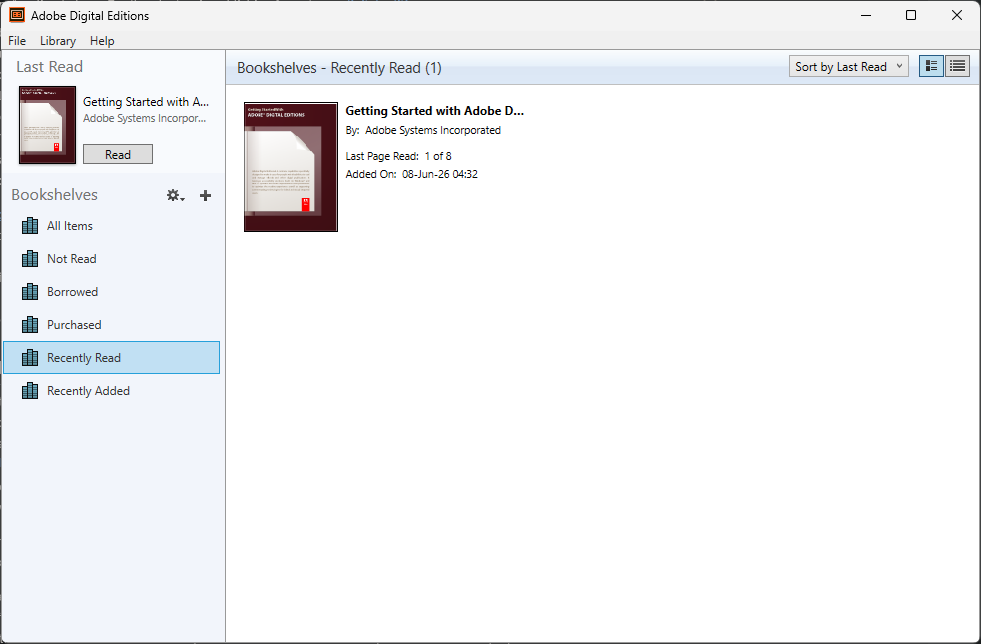Close the Adobe Digital Editions window
This screenshot has width=981, height=644.
click(957, 15)
